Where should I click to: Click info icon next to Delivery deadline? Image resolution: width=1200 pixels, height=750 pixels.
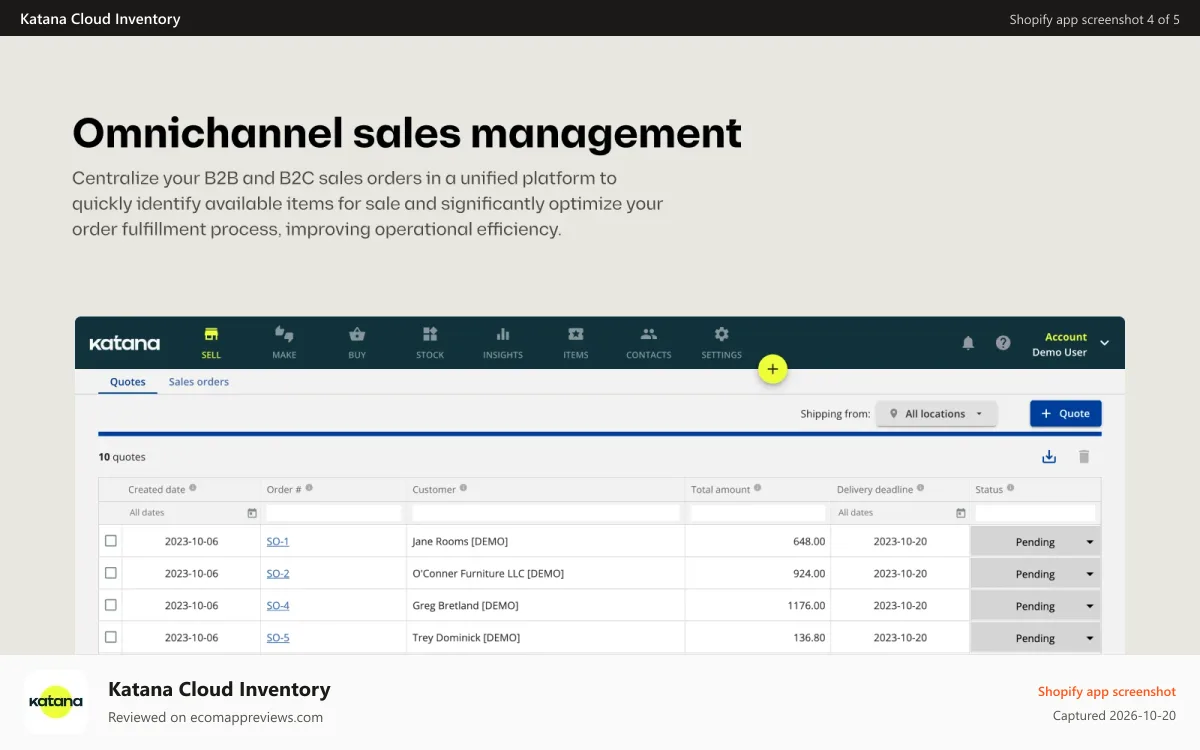coord(920,488)
